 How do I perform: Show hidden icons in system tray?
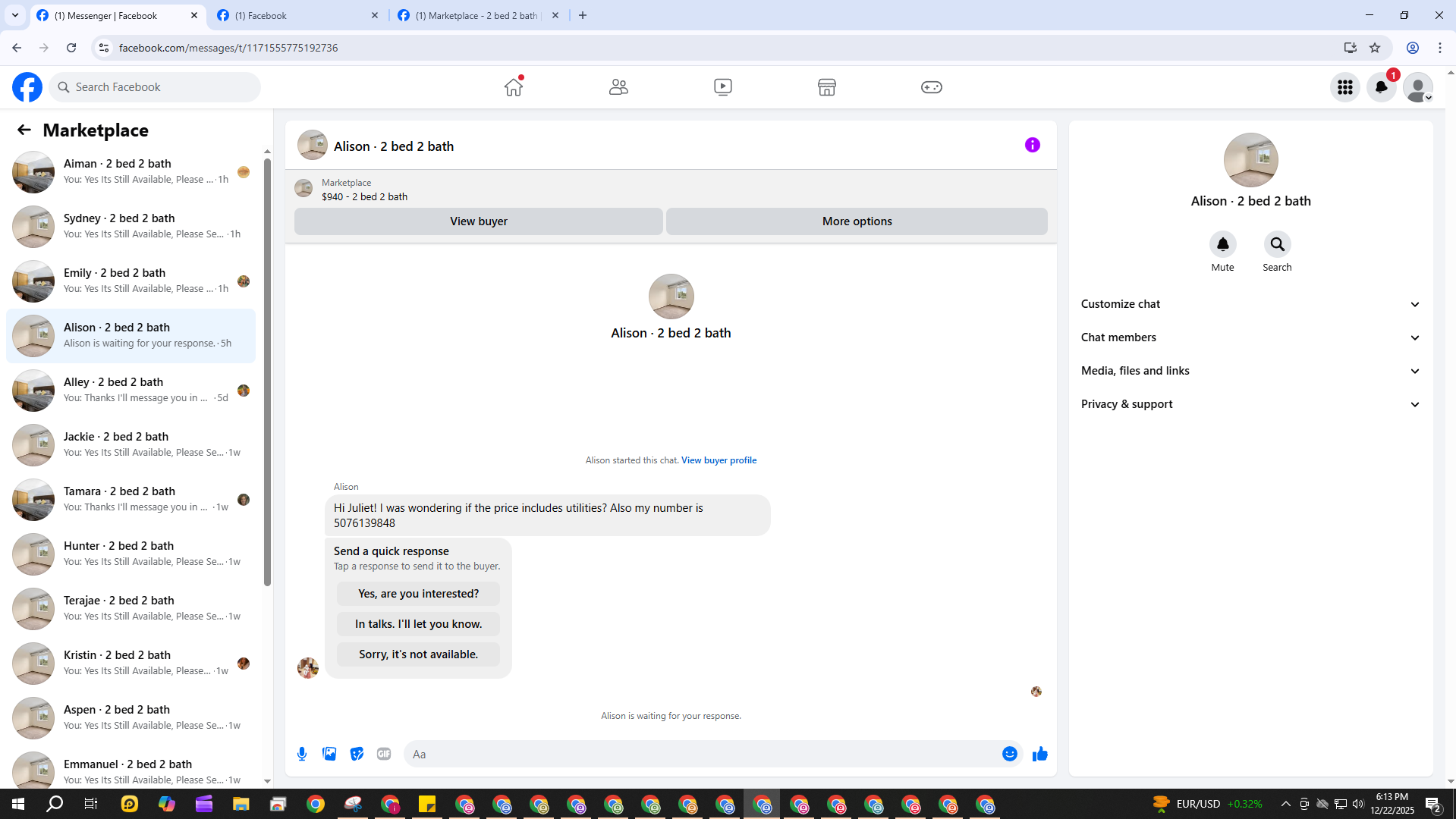click(1285, 804)
